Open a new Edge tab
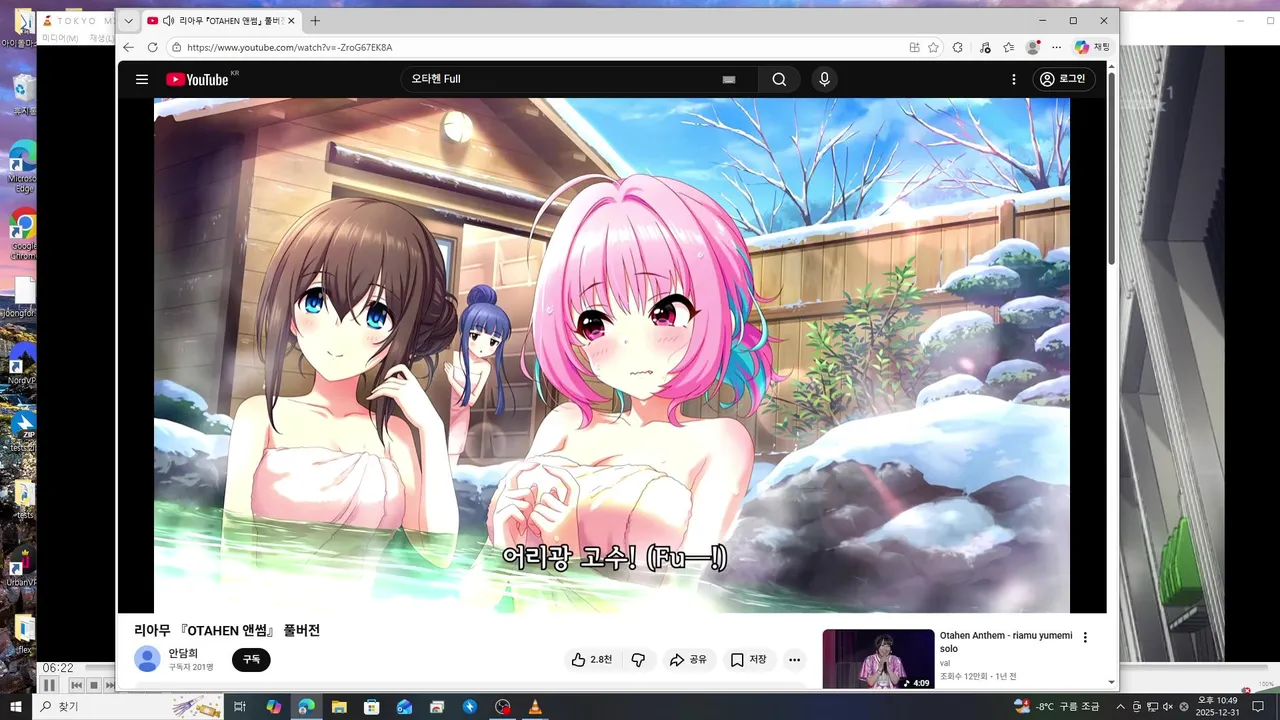The height and width of the screenshot is (720, 1280). tap(315, 21)
